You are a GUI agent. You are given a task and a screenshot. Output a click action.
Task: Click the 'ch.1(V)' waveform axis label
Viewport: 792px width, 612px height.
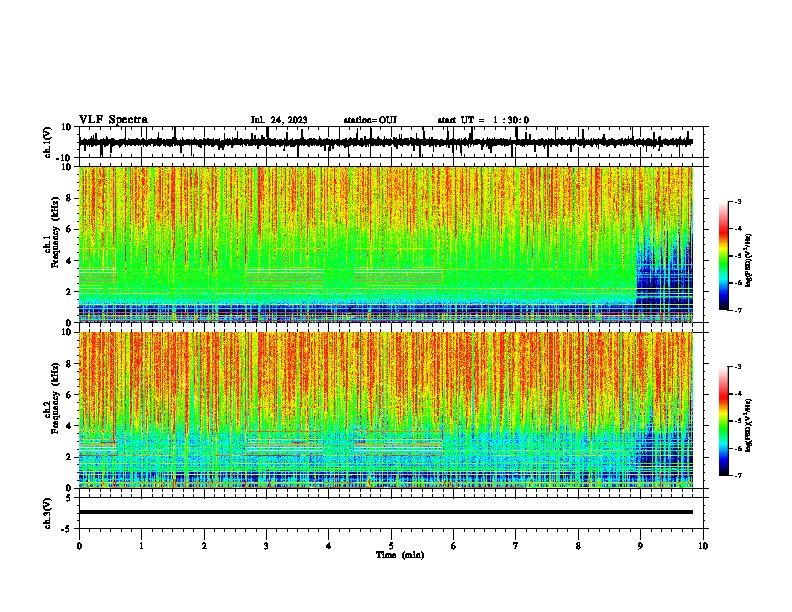48,142
